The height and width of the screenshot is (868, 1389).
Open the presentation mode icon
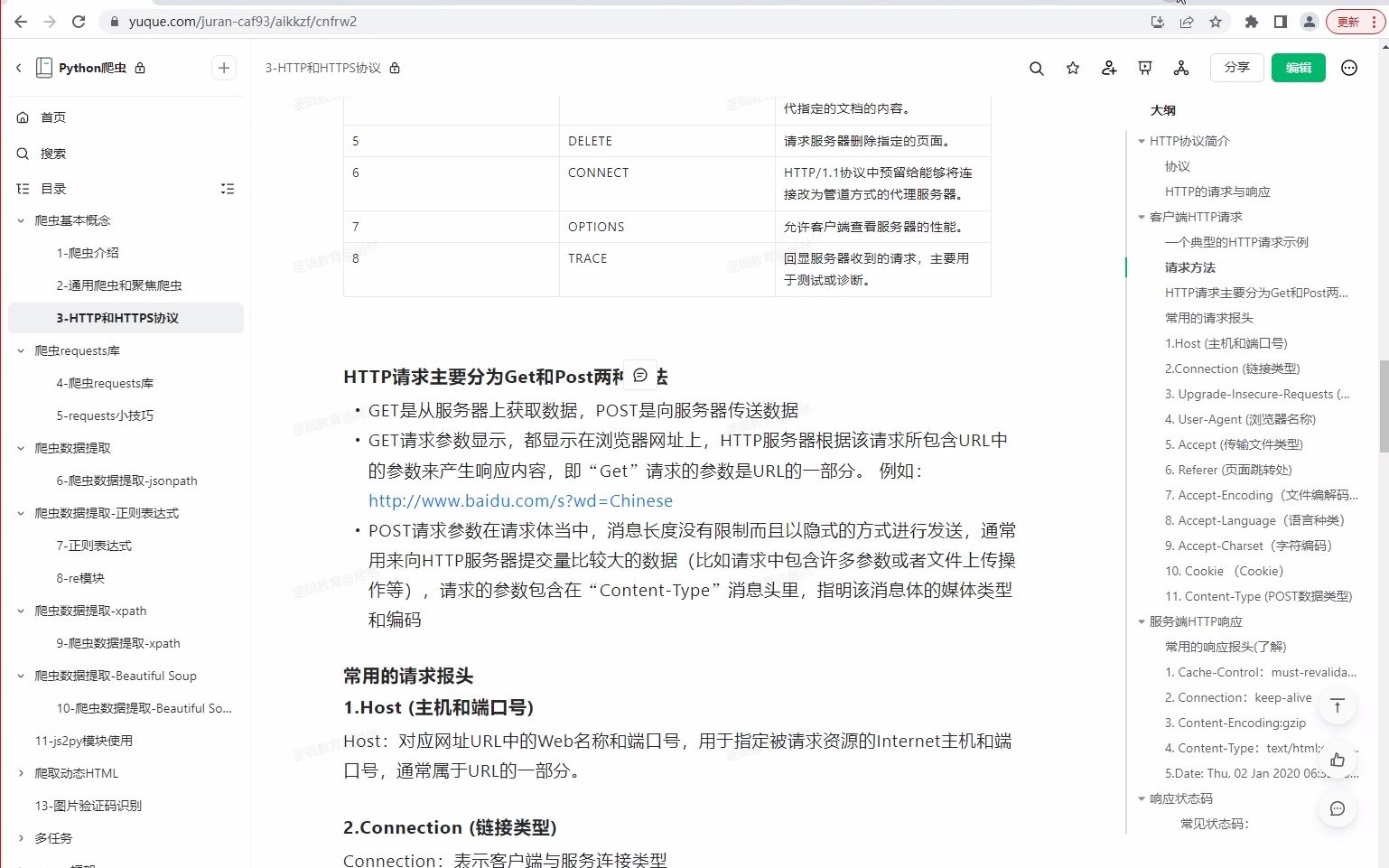click(1145, 68)
